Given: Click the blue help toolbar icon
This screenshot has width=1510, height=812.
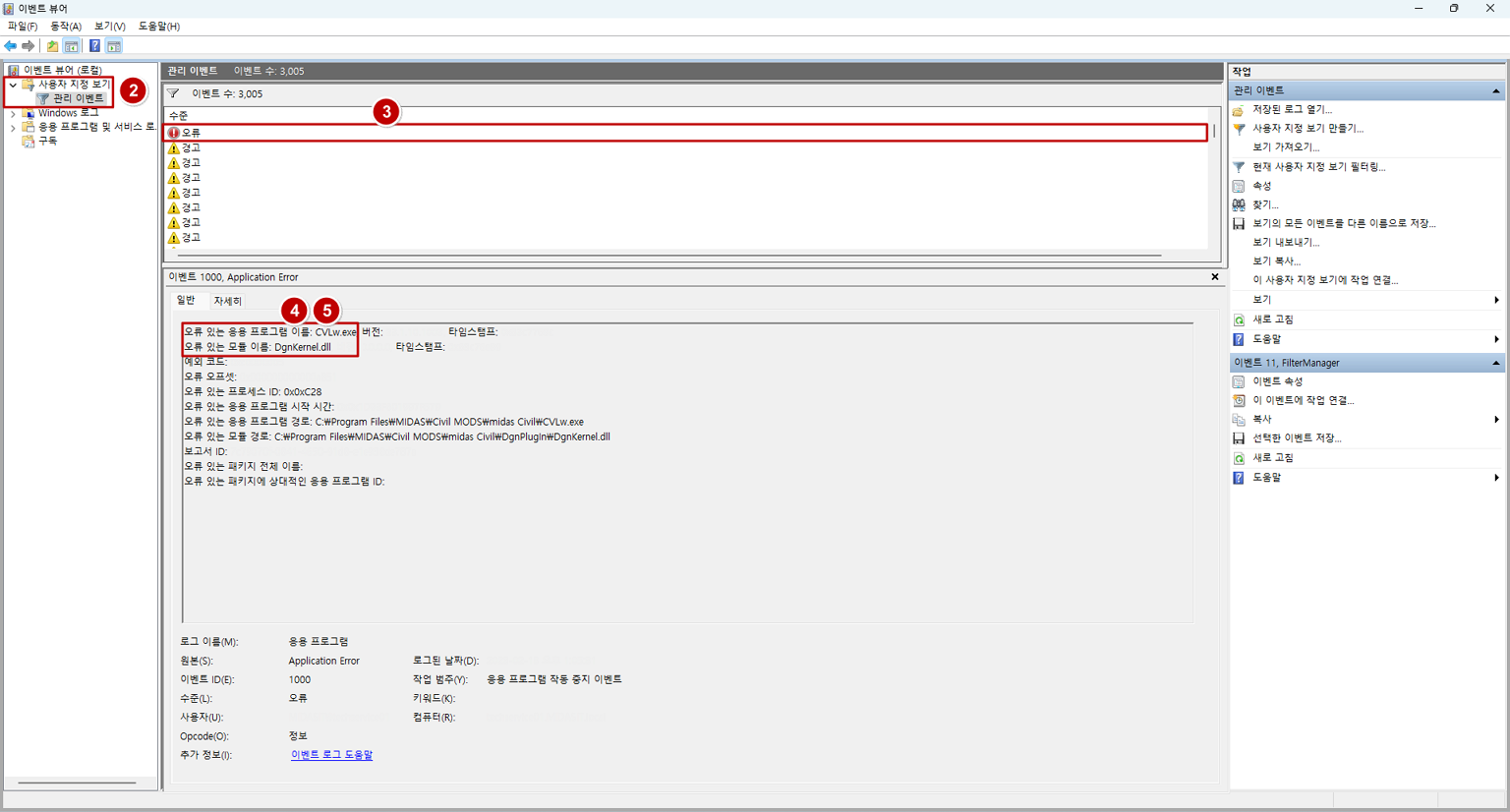Looking at the screenshot, I should tap(94, 46).
